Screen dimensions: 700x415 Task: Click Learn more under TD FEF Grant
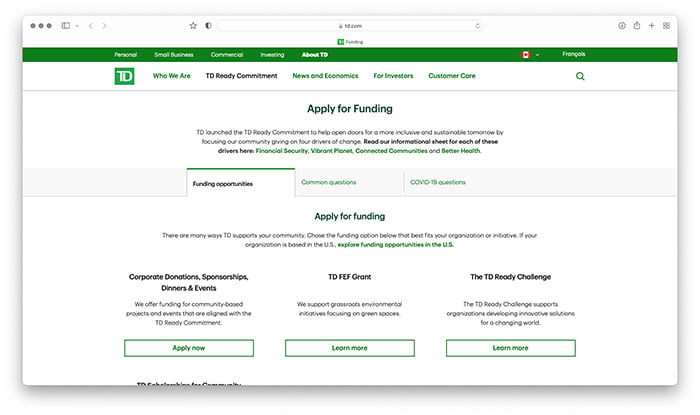pos(350,348)
